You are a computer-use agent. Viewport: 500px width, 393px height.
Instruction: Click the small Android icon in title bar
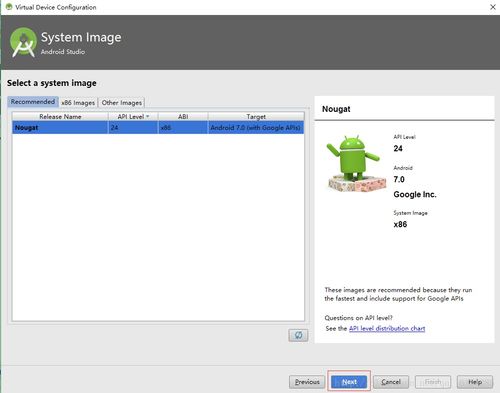coord(9,7)
